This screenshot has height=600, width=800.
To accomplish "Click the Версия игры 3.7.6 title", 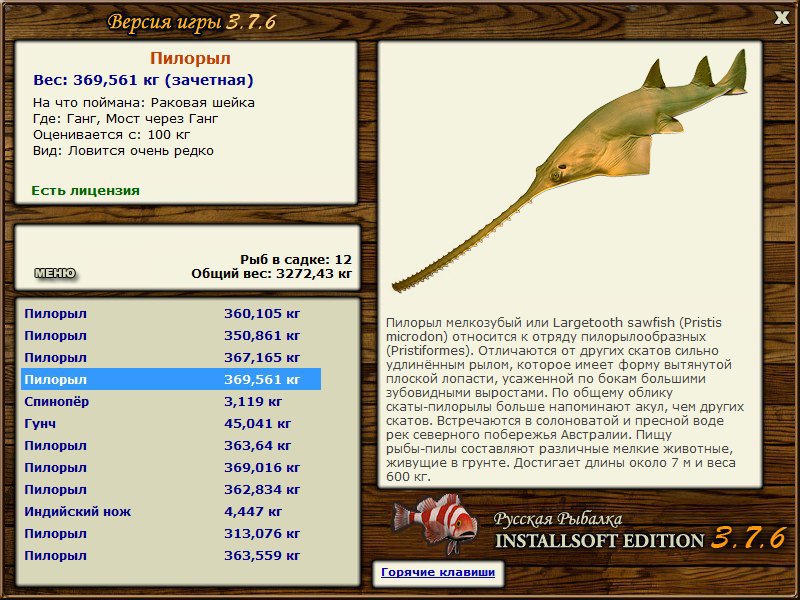I will 191,22.
